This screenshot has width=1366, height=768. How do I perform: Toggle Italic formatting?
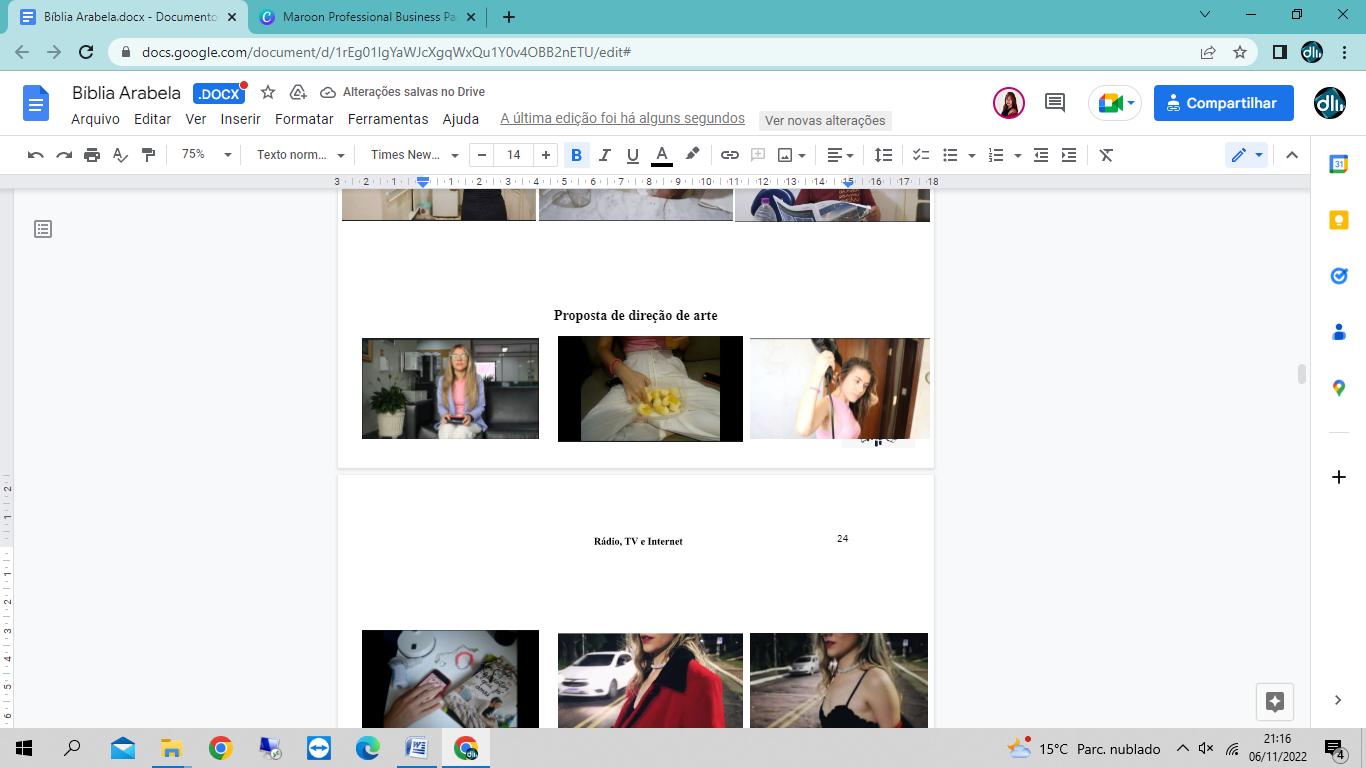coord(604,155)
